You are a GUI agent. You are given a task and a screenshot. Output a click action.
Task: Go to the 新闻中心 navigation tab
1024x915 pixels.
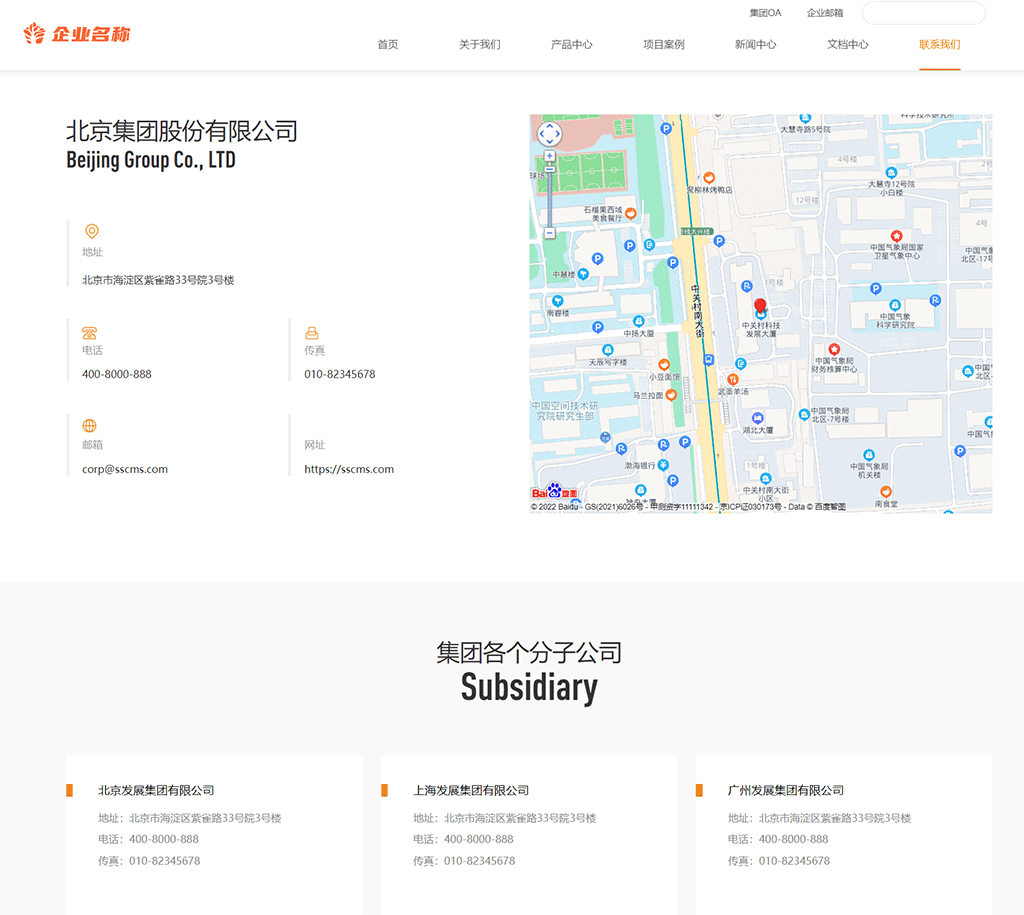click(756, 45)
